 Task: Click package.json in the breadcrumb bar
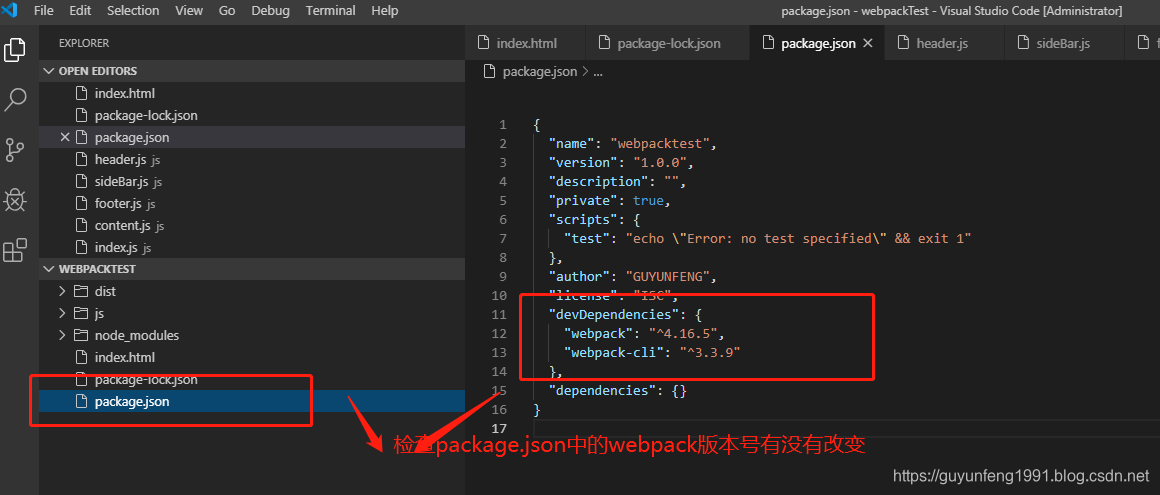pos(539,72)
